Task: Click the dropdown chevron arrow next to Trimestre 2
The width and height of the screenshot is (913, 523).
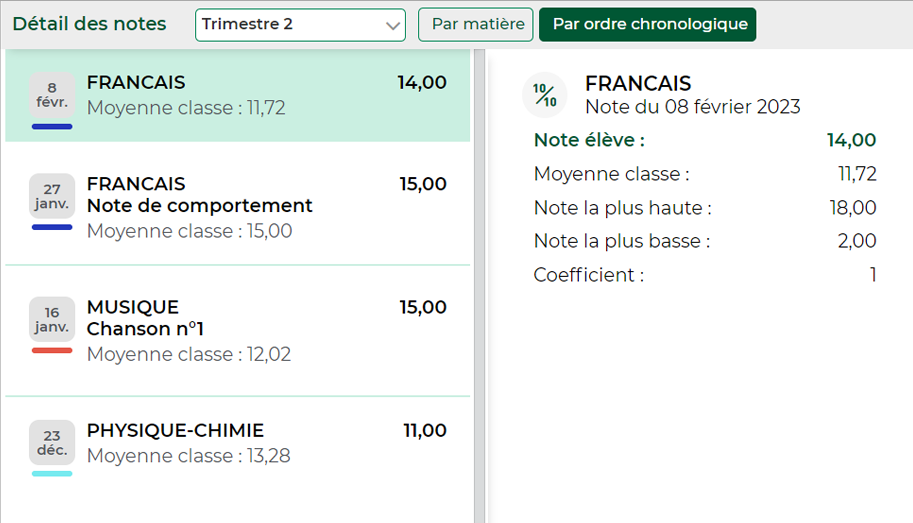Action: point(392,26)
